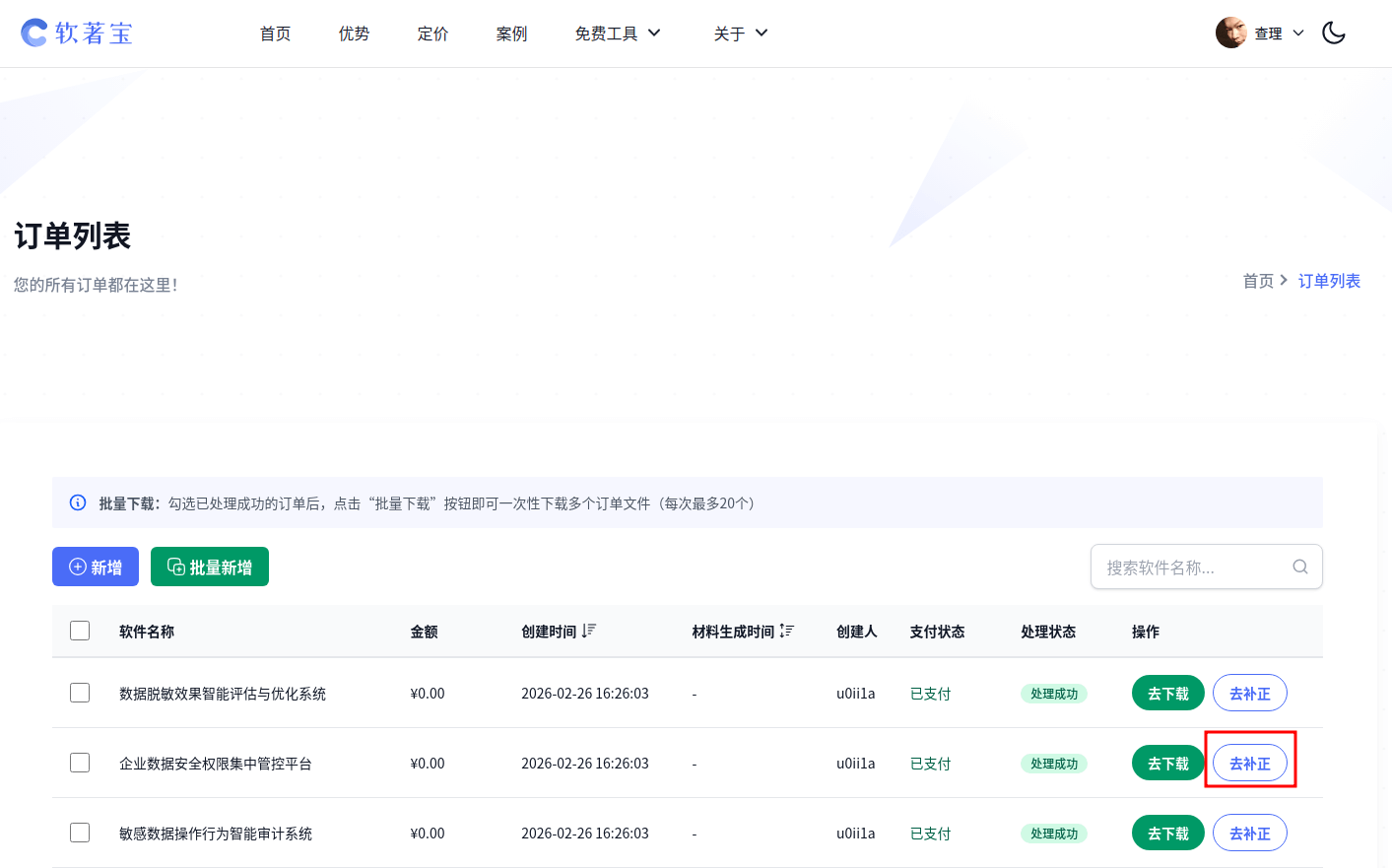The image size is (1392, 868).
Task: Click the plus icon on the 新增 button
Action: [x=77, y=566]
